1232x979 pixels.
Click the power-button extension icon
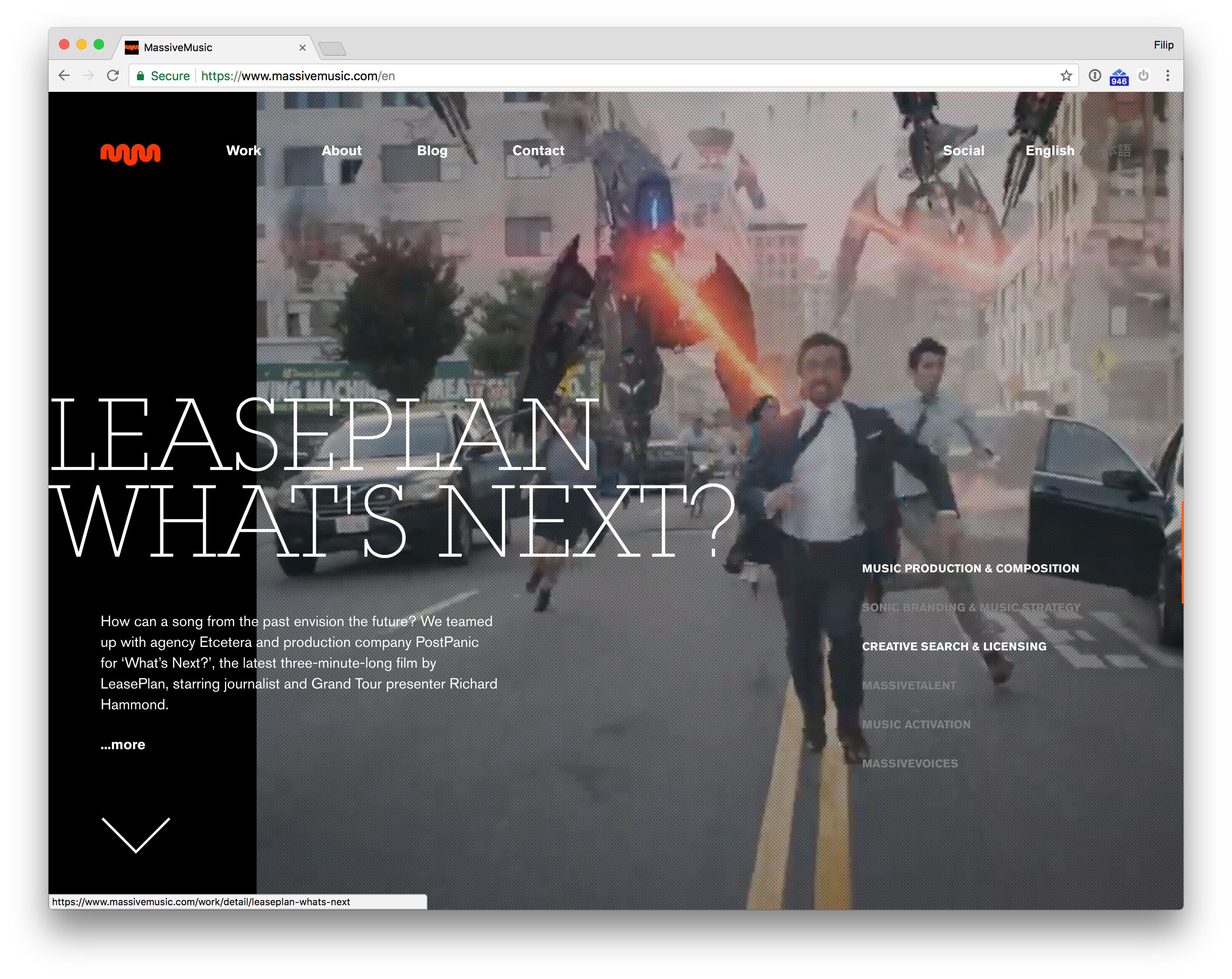pos(1143,75)
